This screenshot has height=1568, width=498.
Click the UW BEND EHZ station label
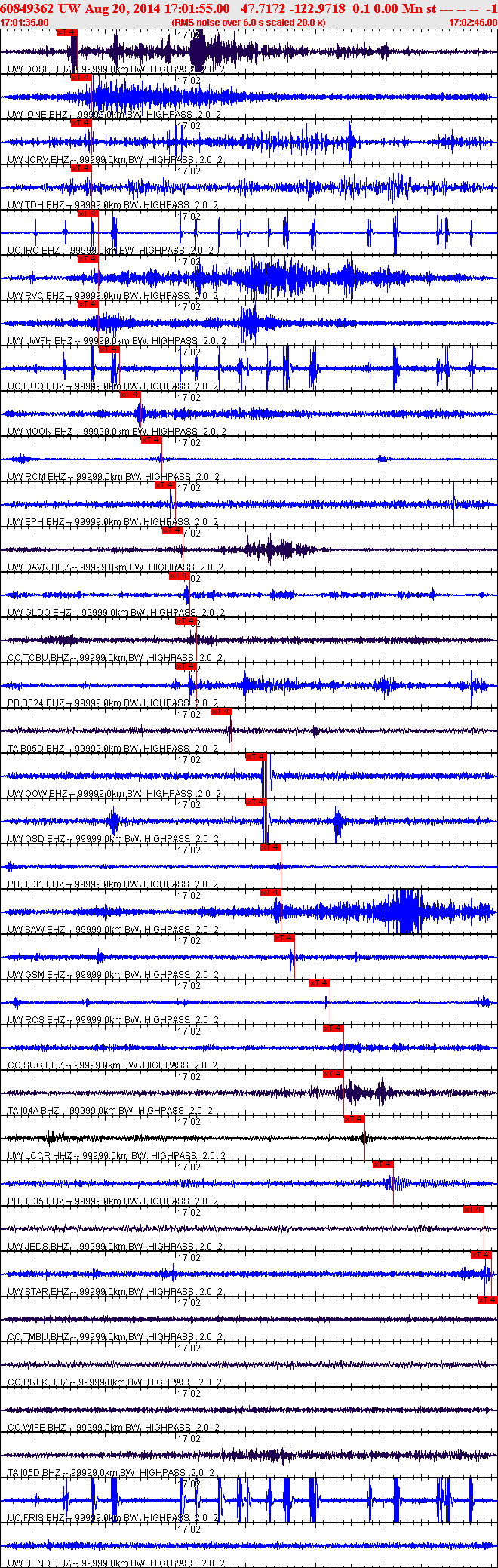tap(38, 1563)
